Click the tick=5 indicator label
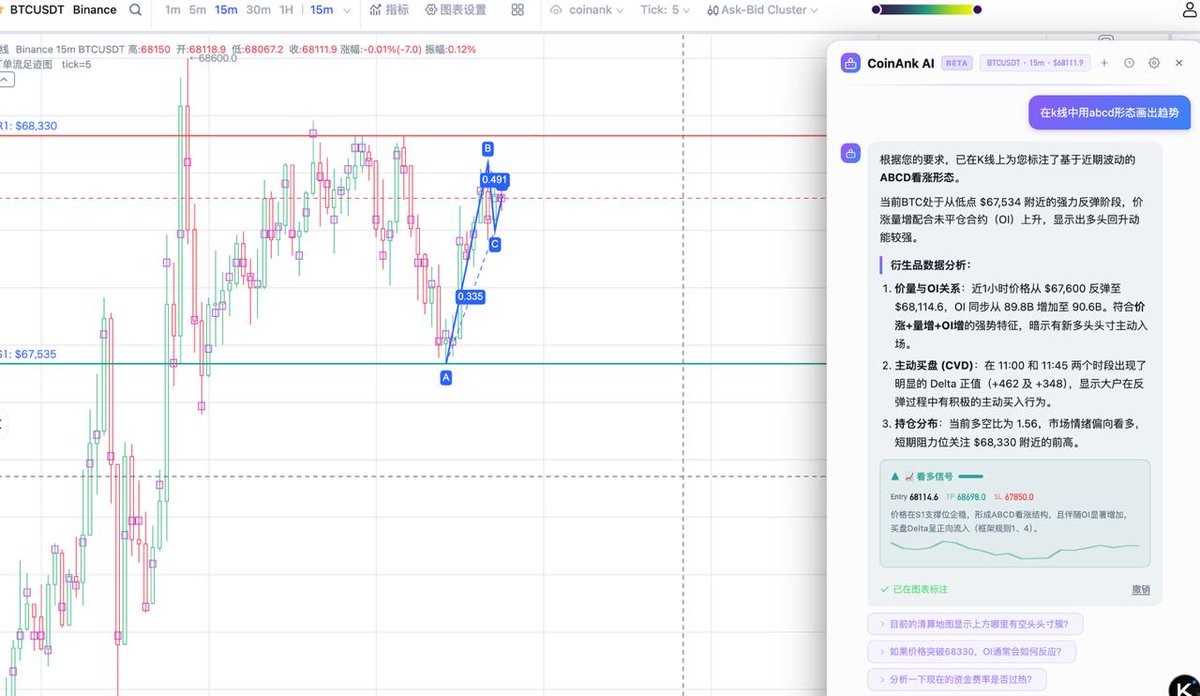The width and height of the screenshot is (1200, 696). 76,64
